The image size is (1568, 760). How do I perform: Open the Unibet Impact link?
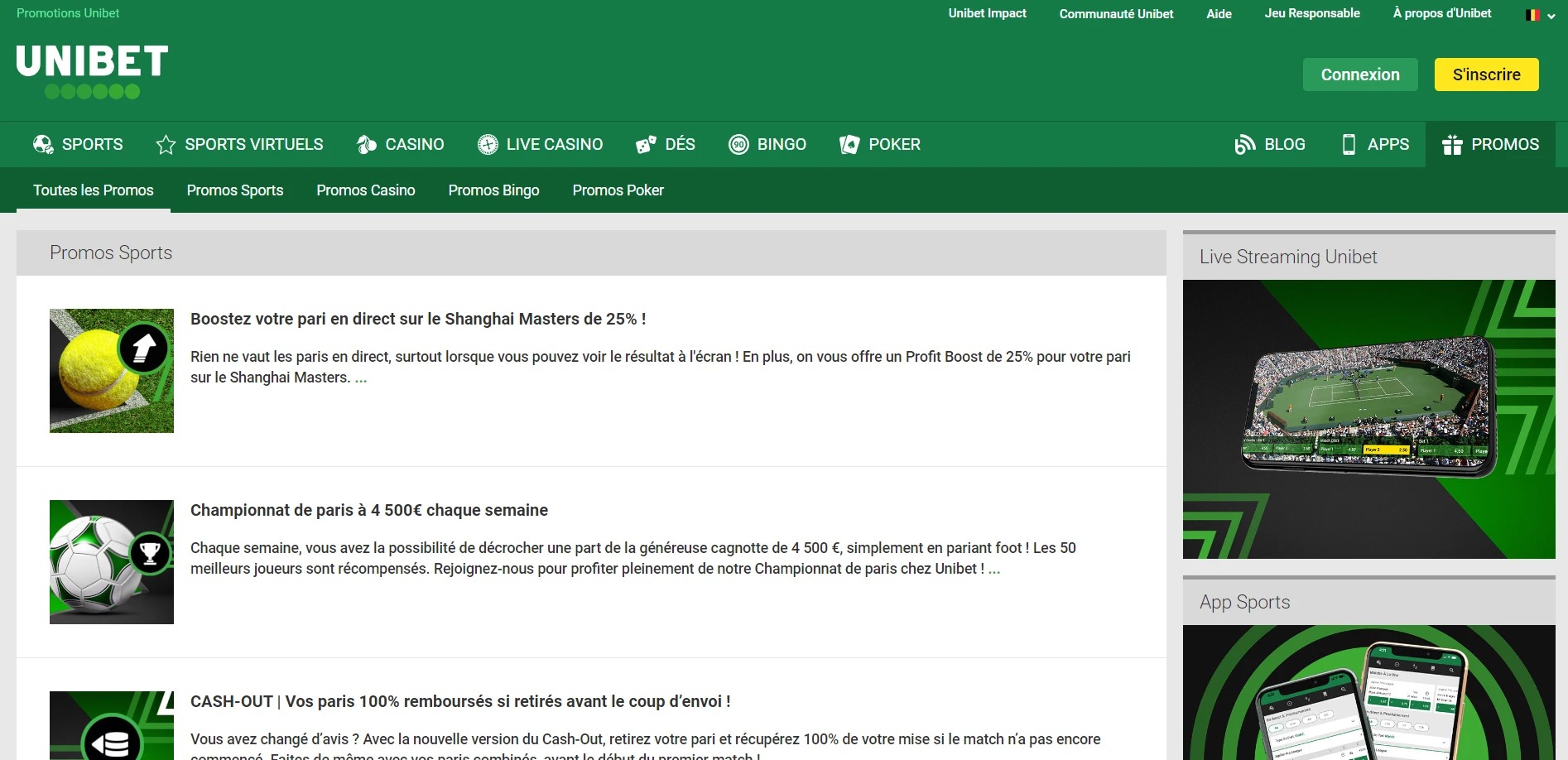coord(988,13)
